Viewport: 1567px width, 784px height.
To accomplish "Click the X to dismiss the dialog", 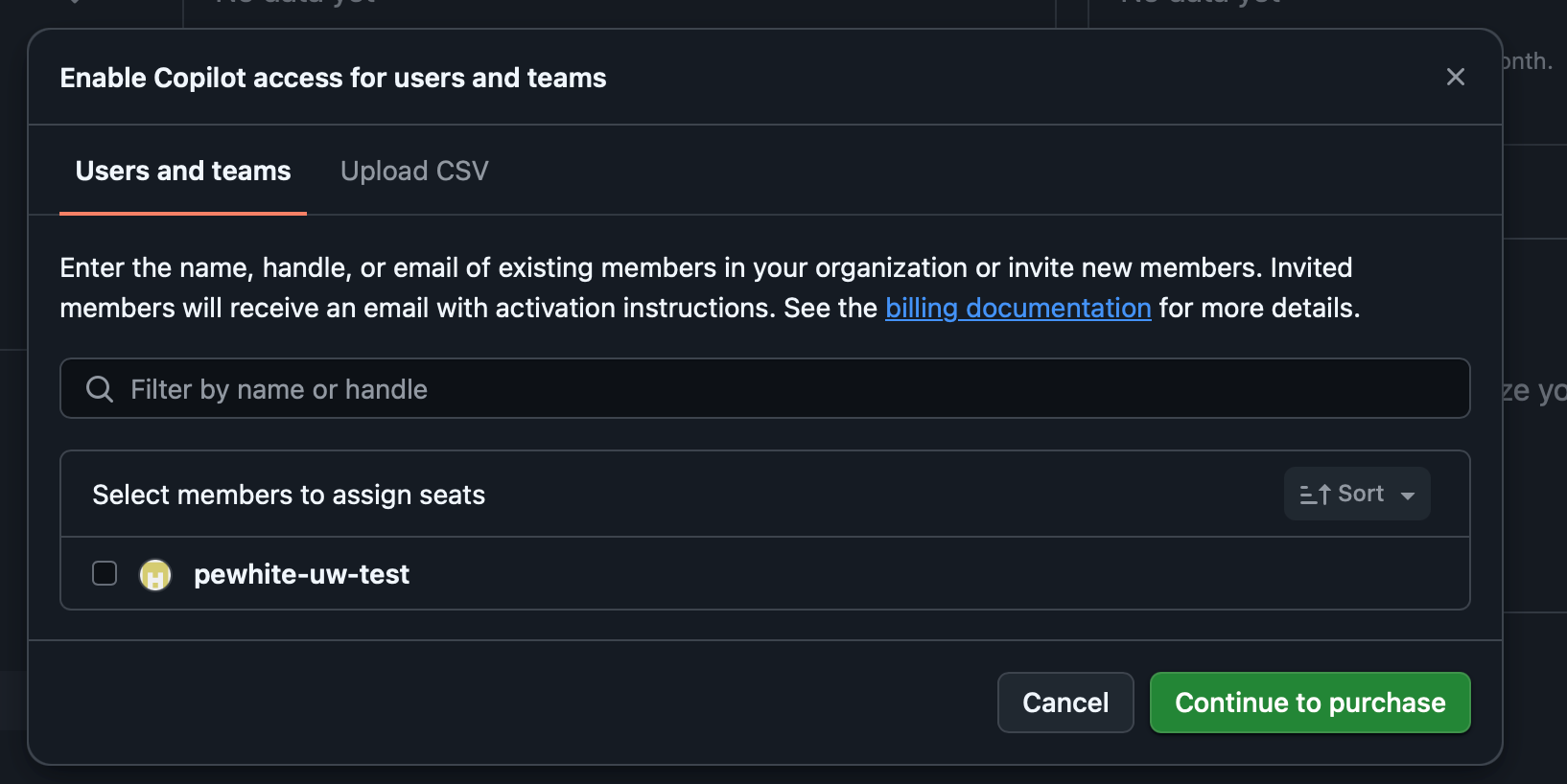I will tap(1456, 77).
